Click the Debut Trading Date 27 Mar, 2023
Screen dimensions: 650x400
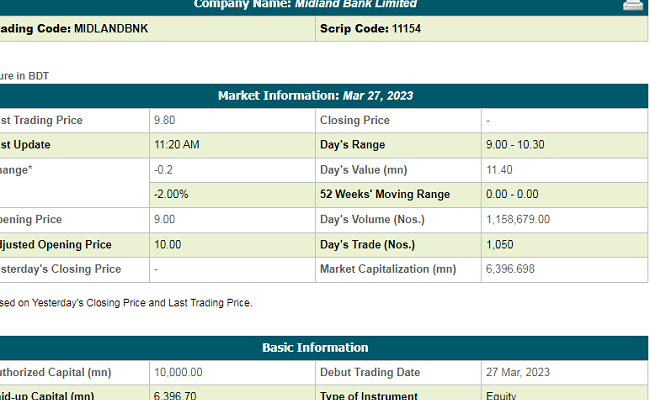click(520, 372)
